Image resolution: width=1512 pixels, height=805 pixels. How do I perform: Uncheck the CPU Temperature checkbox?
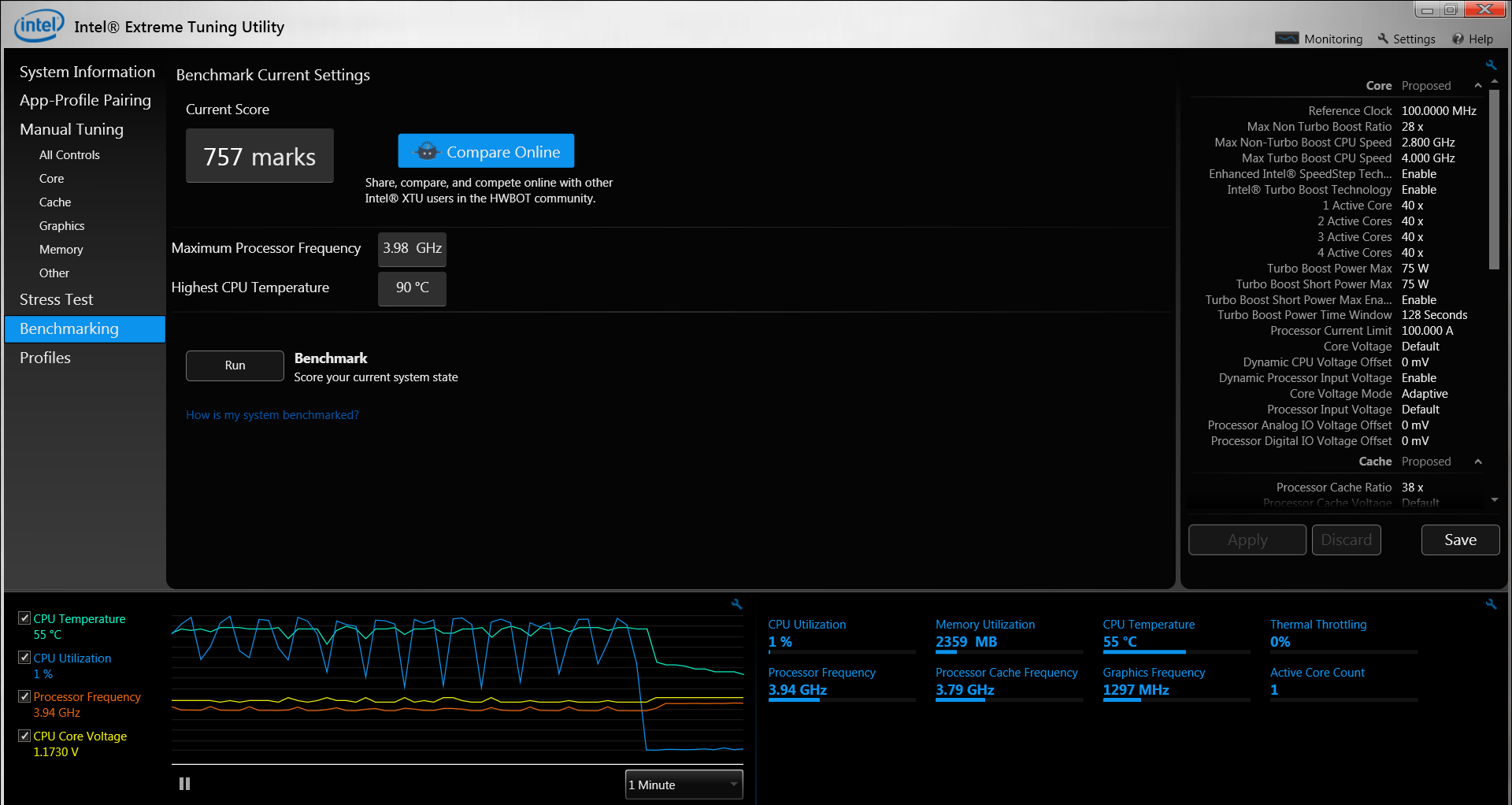click(24, 618)
